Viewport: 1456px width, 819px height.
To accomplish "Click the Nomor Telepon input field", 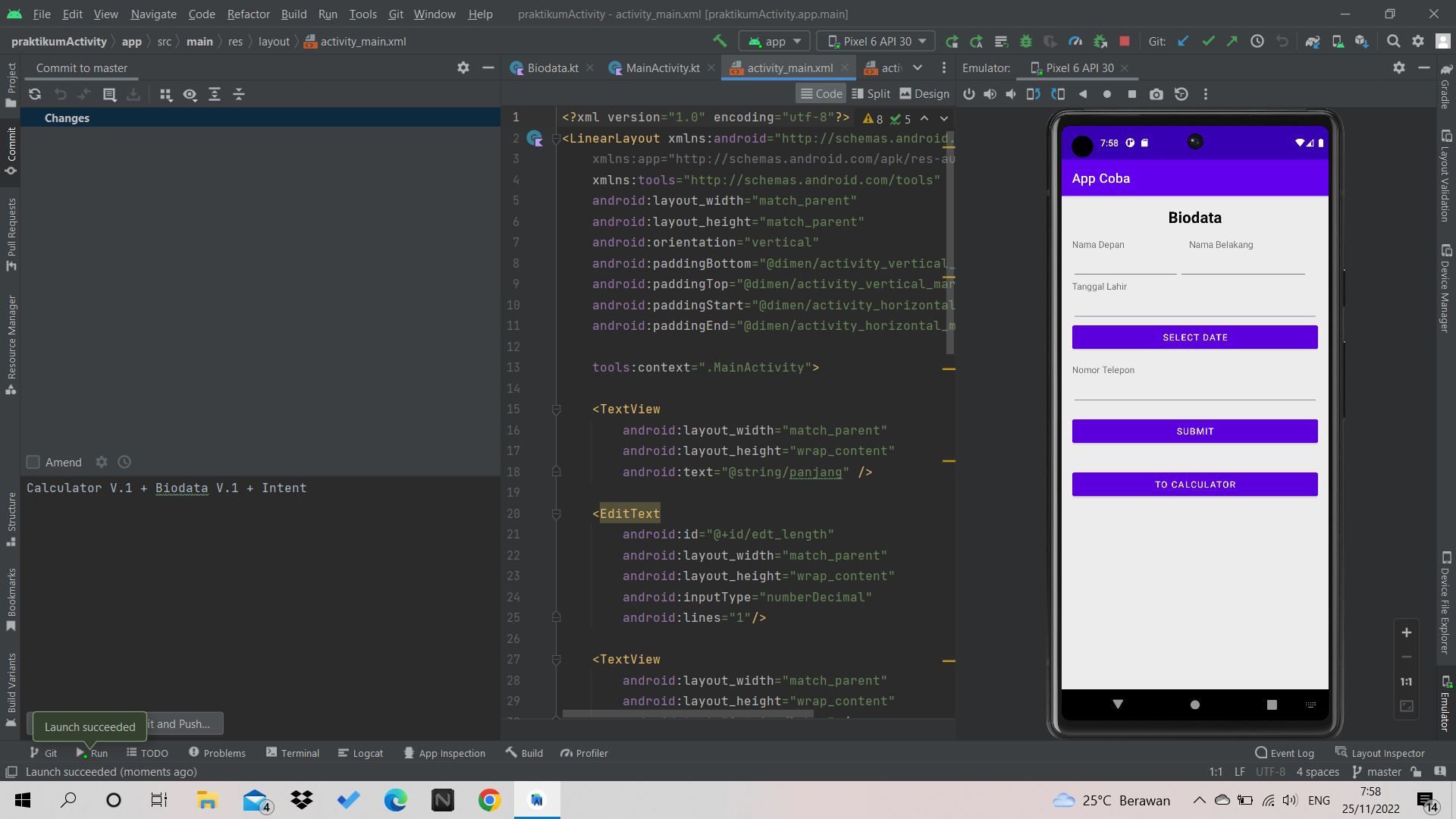I will click(1194, 390).
